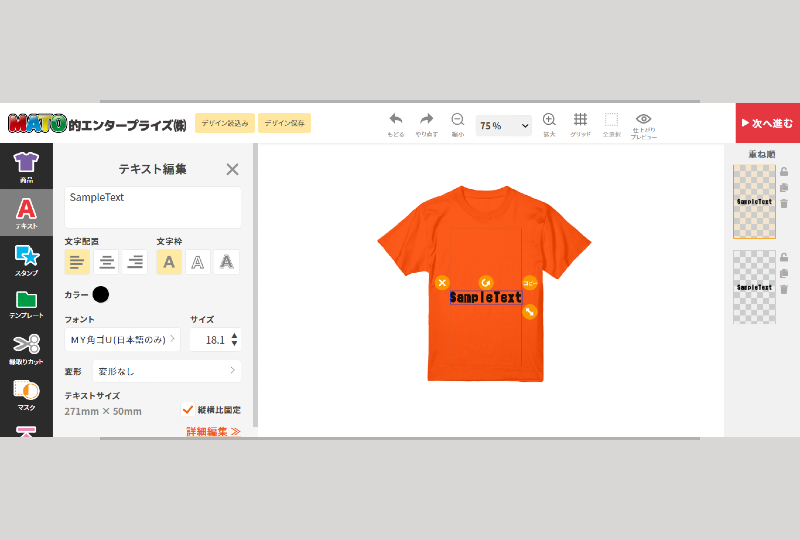The height and width of the screenshot is (540, 800).
Task: Select the scissors cutout tool
Action: click(x=26, y=349)
